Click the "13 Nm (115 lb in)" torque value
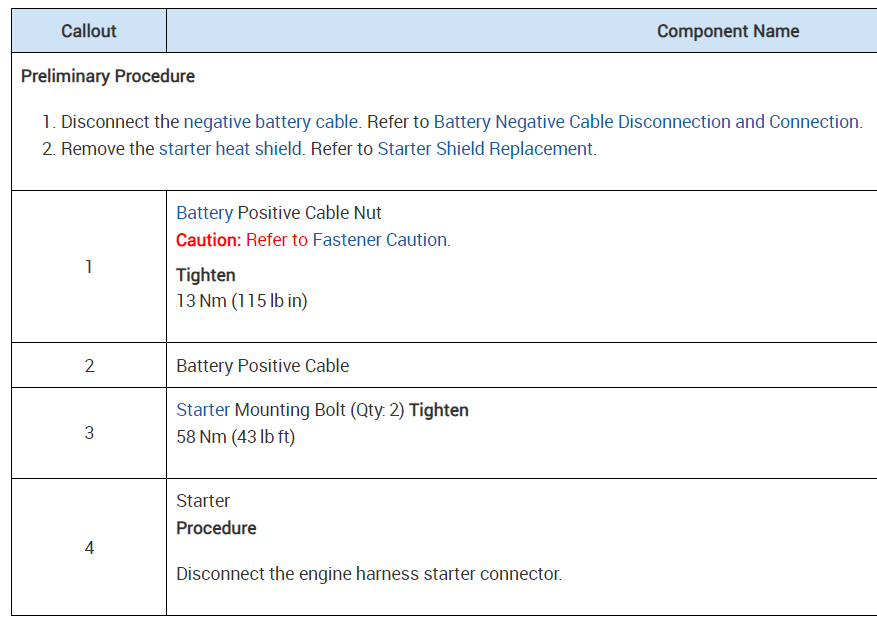This screenshot has height=640, width=877. coord(241,301)
